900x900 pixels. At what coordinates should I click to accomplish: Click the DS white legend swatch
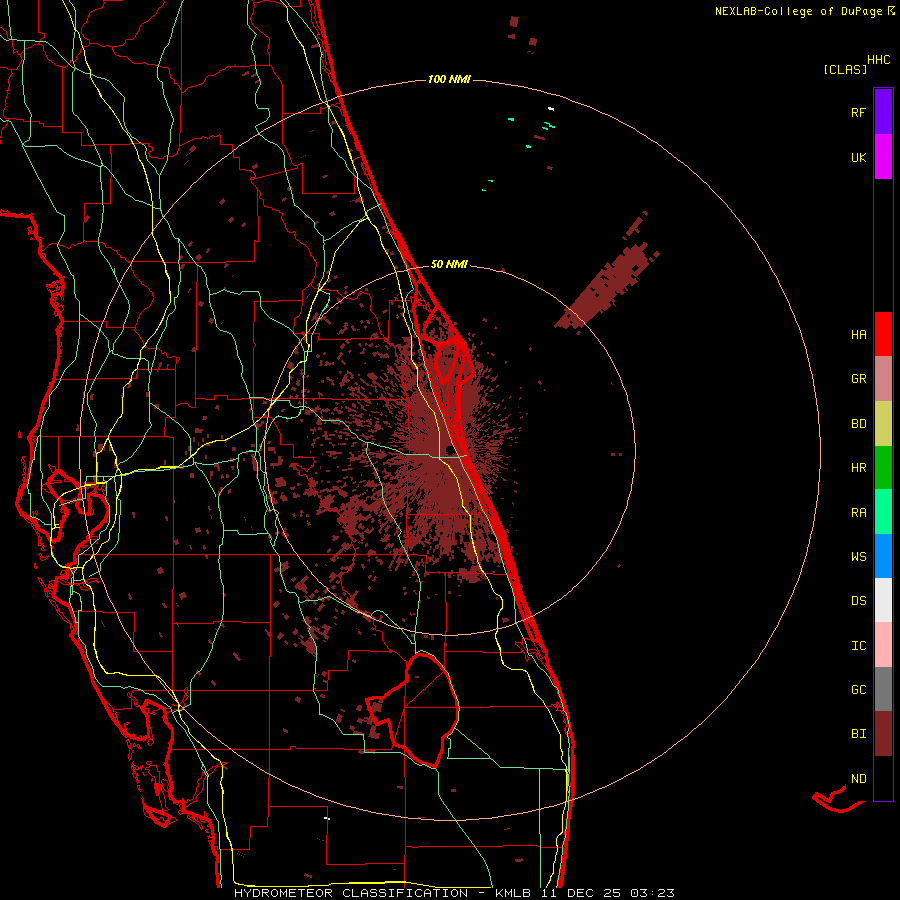click(883, 600)
